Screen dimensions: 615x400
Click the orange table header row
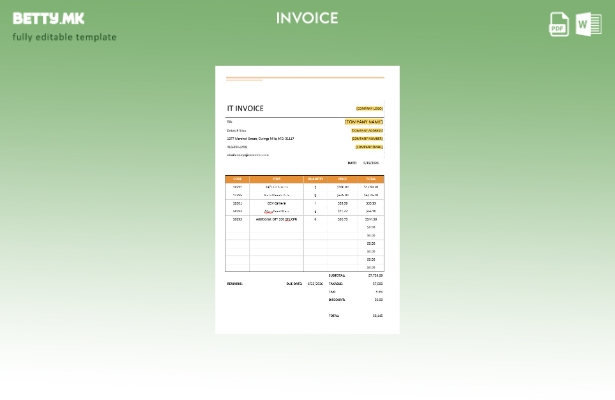point(304,179)
